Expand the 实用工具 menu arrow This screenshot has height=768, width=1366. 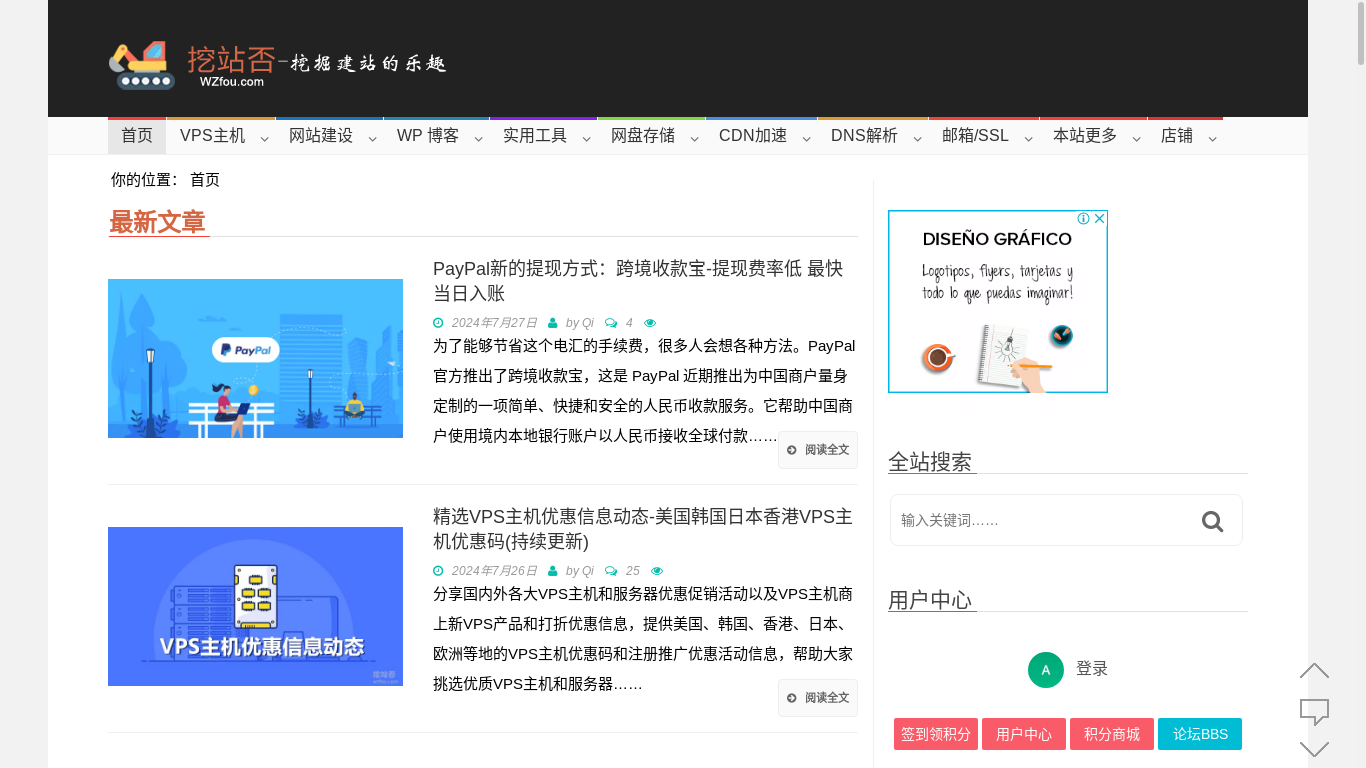[586, 138]
